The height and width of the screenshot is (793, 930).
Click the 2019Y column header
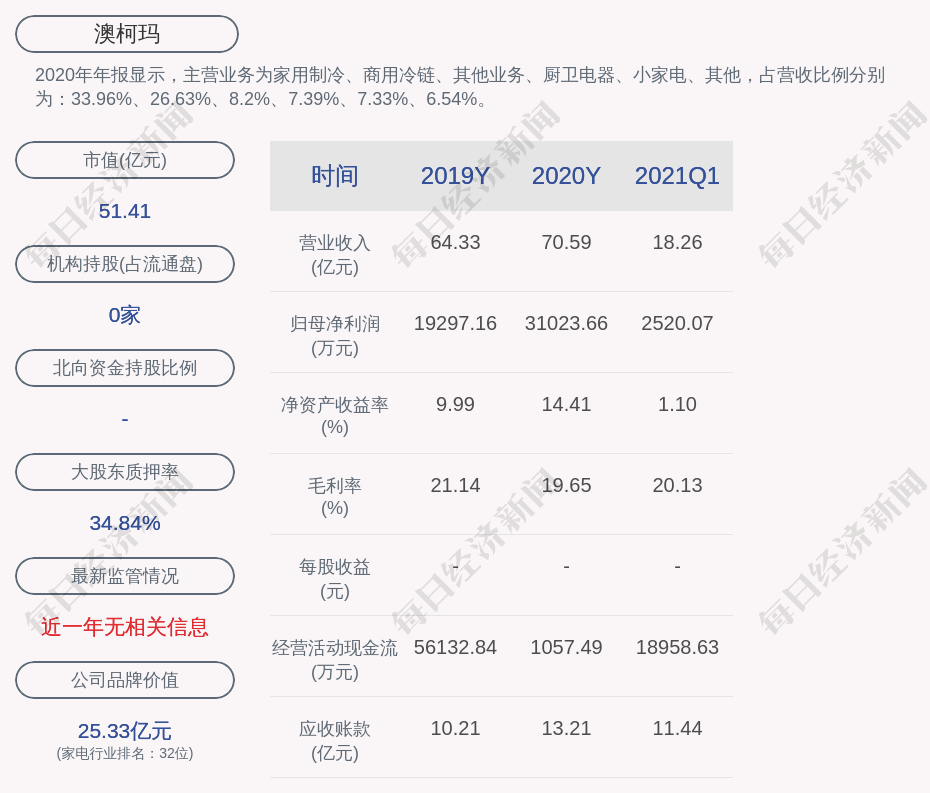(455, 176)
